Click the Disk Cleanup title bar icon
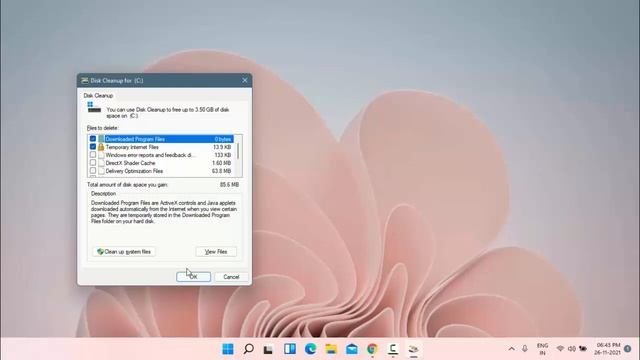The image size is (640, 360). pos(84,80)
